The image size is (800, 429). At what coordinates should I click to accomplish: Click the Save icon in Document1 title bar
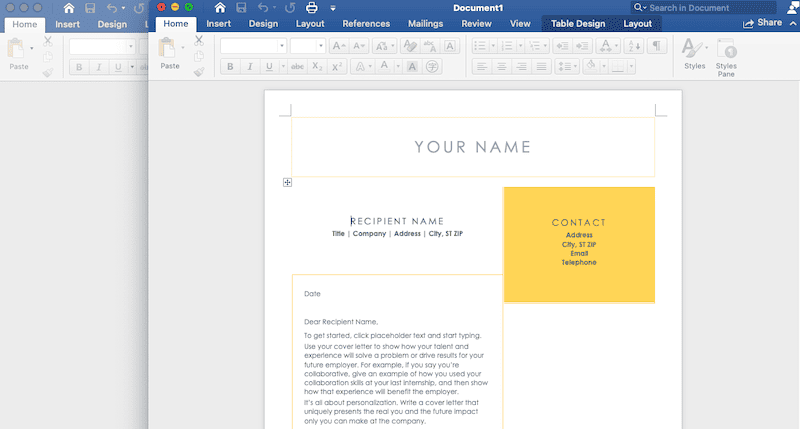[242, 8]
